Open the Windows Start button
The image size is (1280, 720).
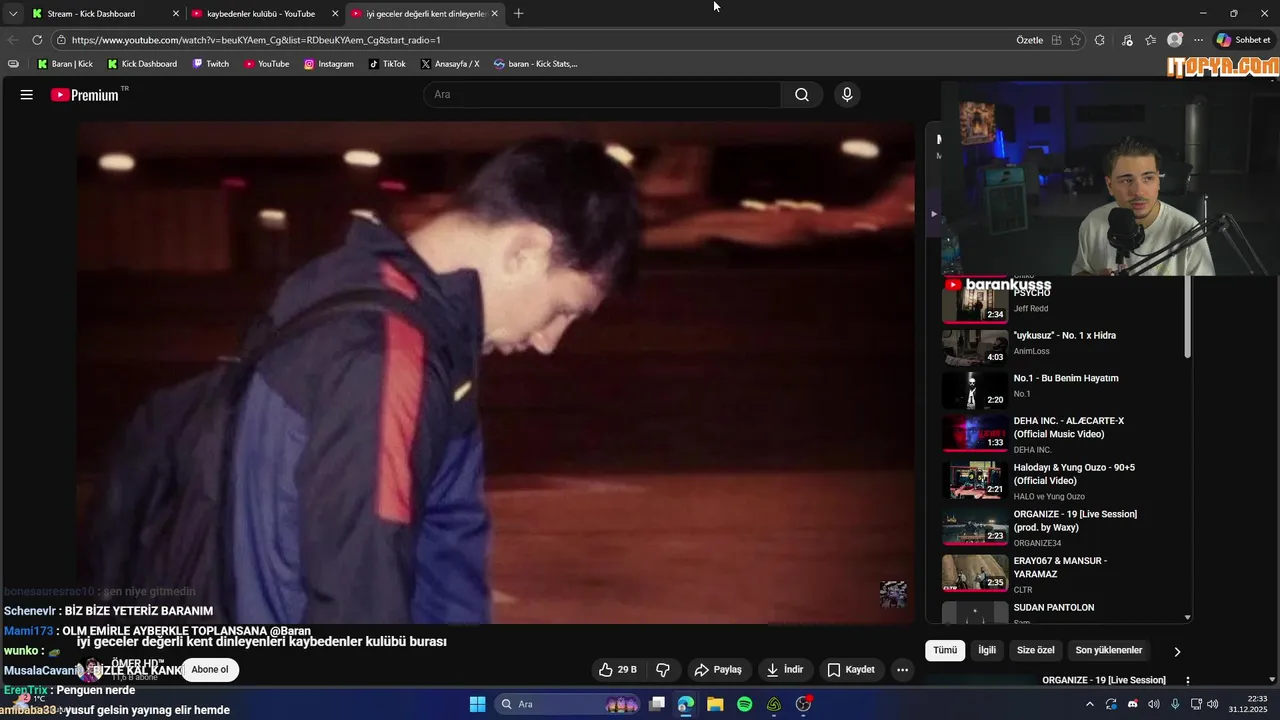pyautogui.click(x=477, y=704)
